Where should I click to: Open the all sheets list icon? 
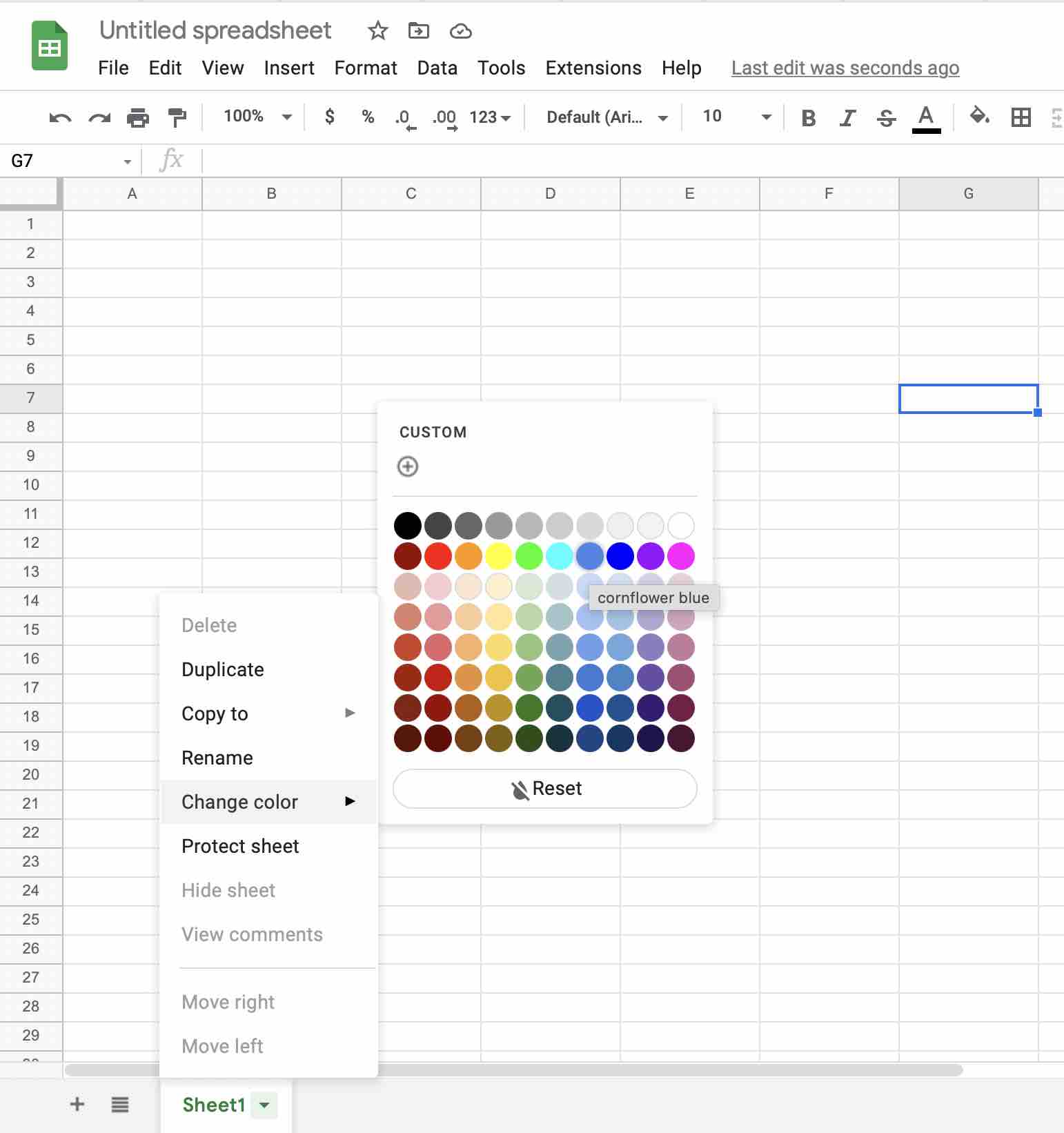[120, 1105]
